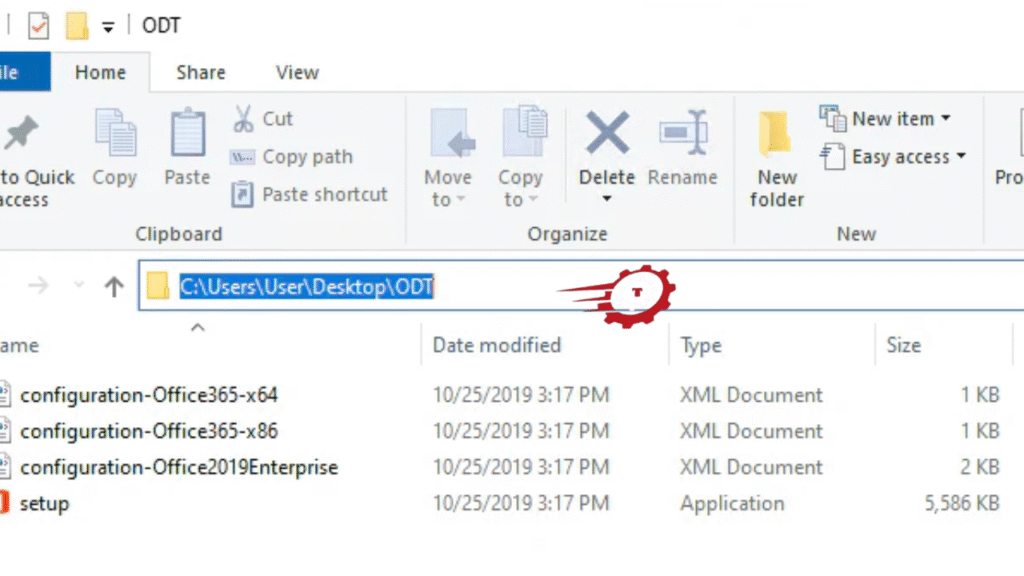Click the Copy icon in Clipboard group
The width and height of the screenshot is (1024, 576).
tap(115, 134)
